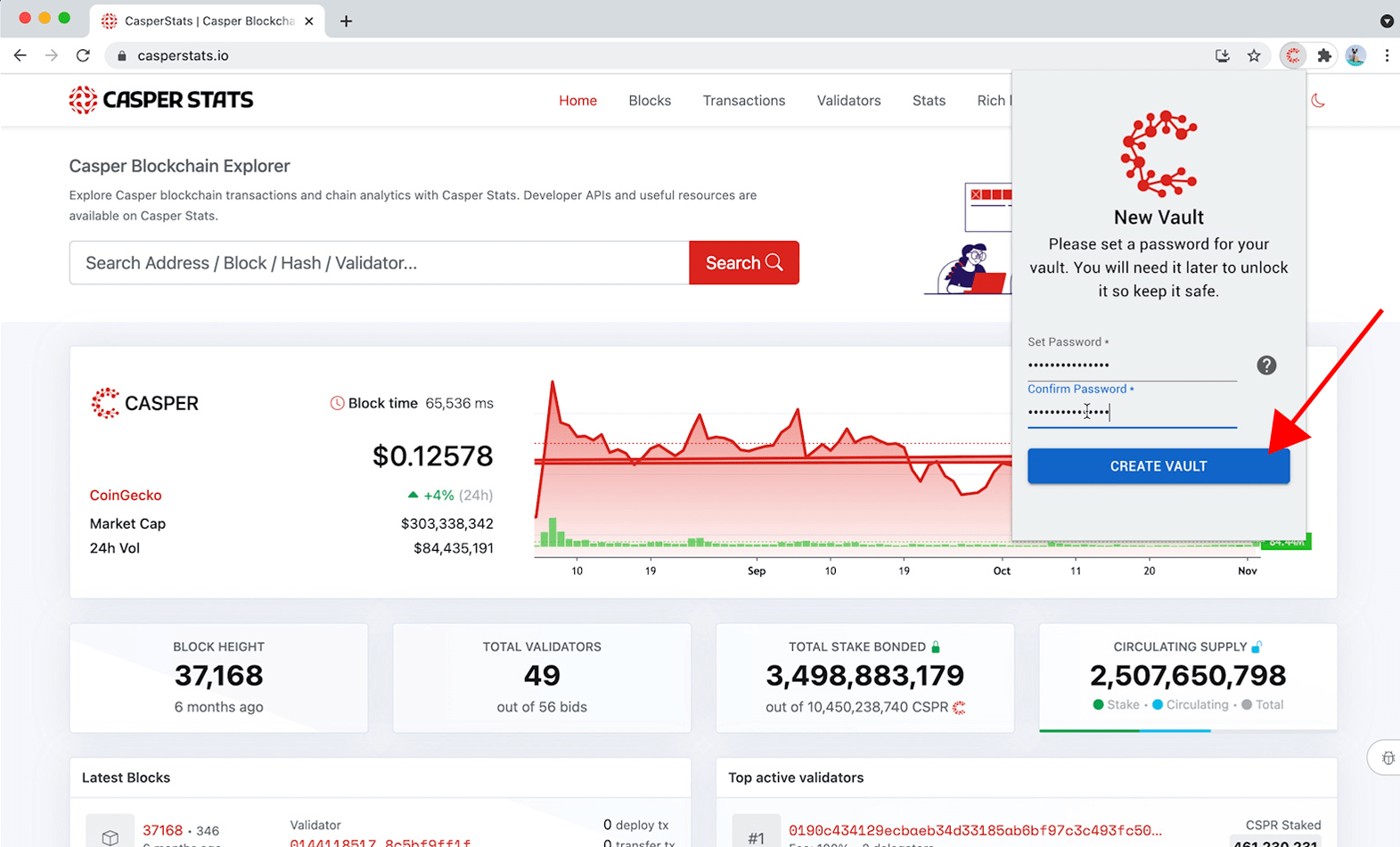Click the +4% (24h) change indicator
Image resolution: width=1400 pixels, height=847 pixels.
click(x=450, y=495)
